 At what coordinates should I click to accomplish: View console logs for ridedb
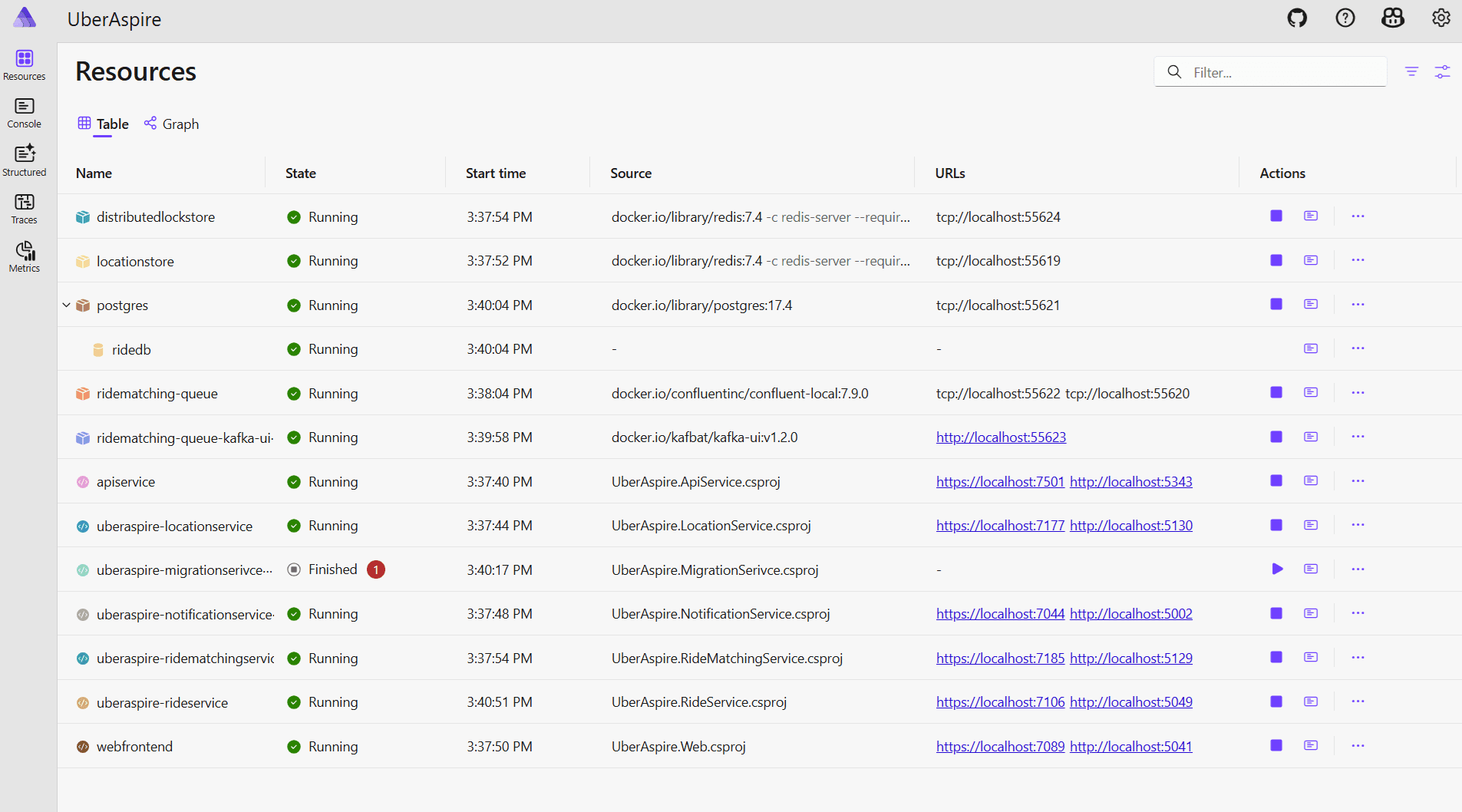[x=1311, y=348]
